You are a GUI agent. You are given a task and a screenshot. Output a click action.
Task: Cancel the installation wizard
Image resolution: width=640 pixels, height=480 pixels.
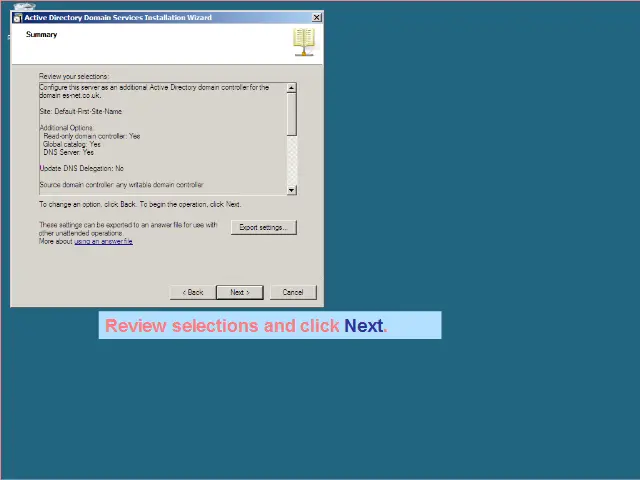[x=293, y=292]
